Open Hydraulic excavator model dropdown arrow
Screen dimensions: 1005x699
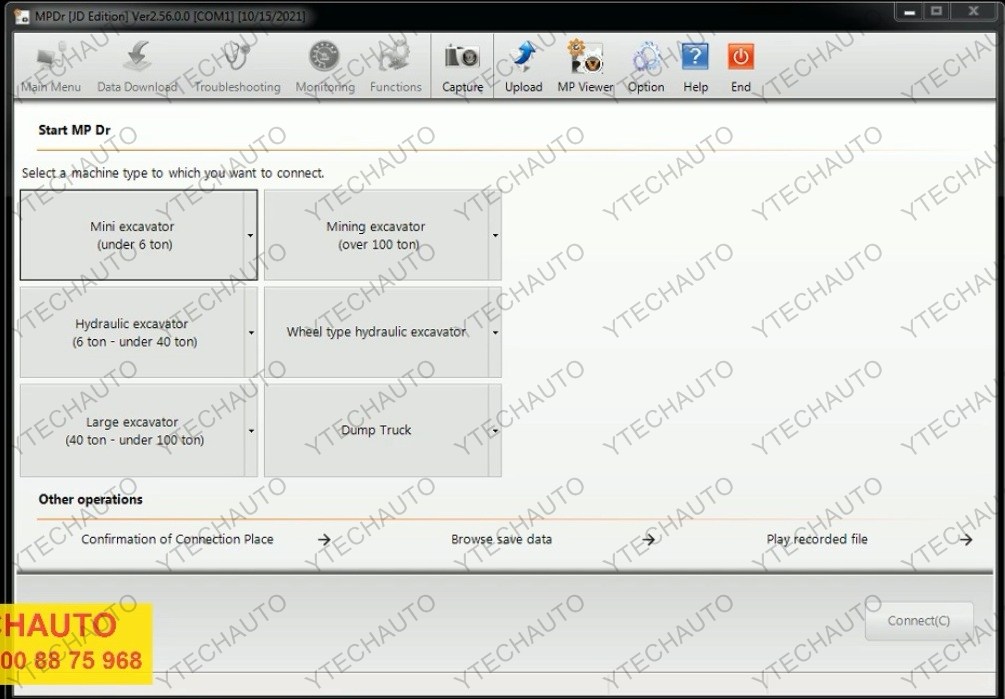click(250, 333)
